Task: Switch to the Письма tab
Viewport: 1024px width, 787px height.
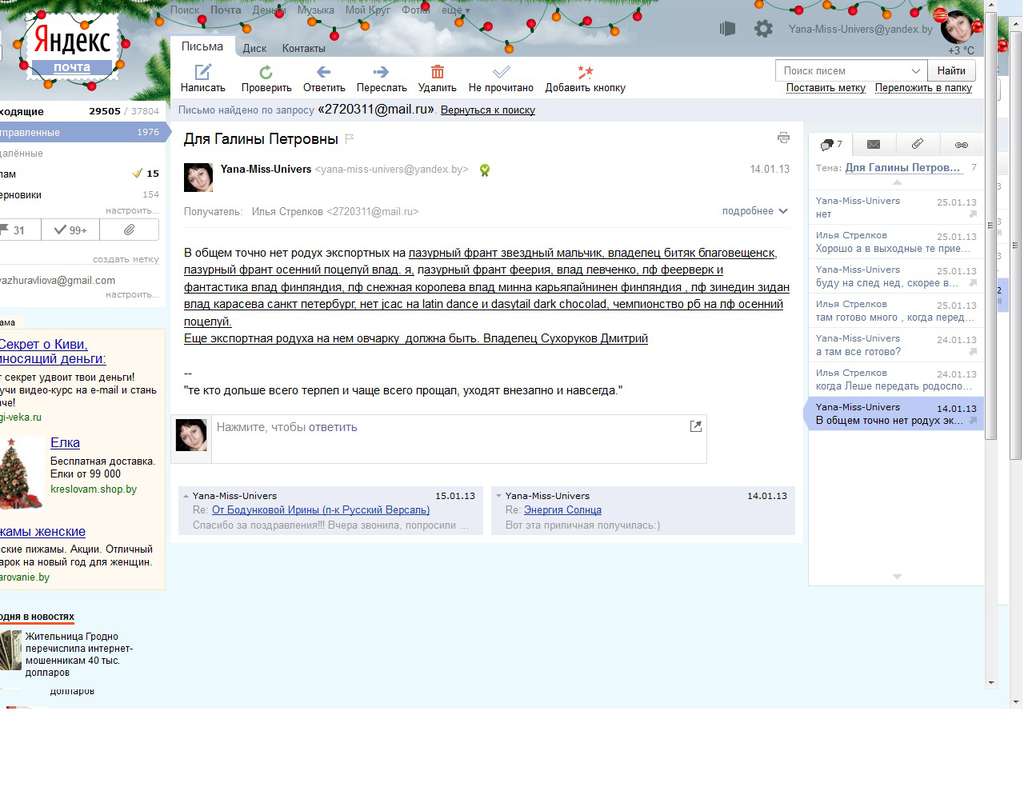Action: tap(202, 46)
